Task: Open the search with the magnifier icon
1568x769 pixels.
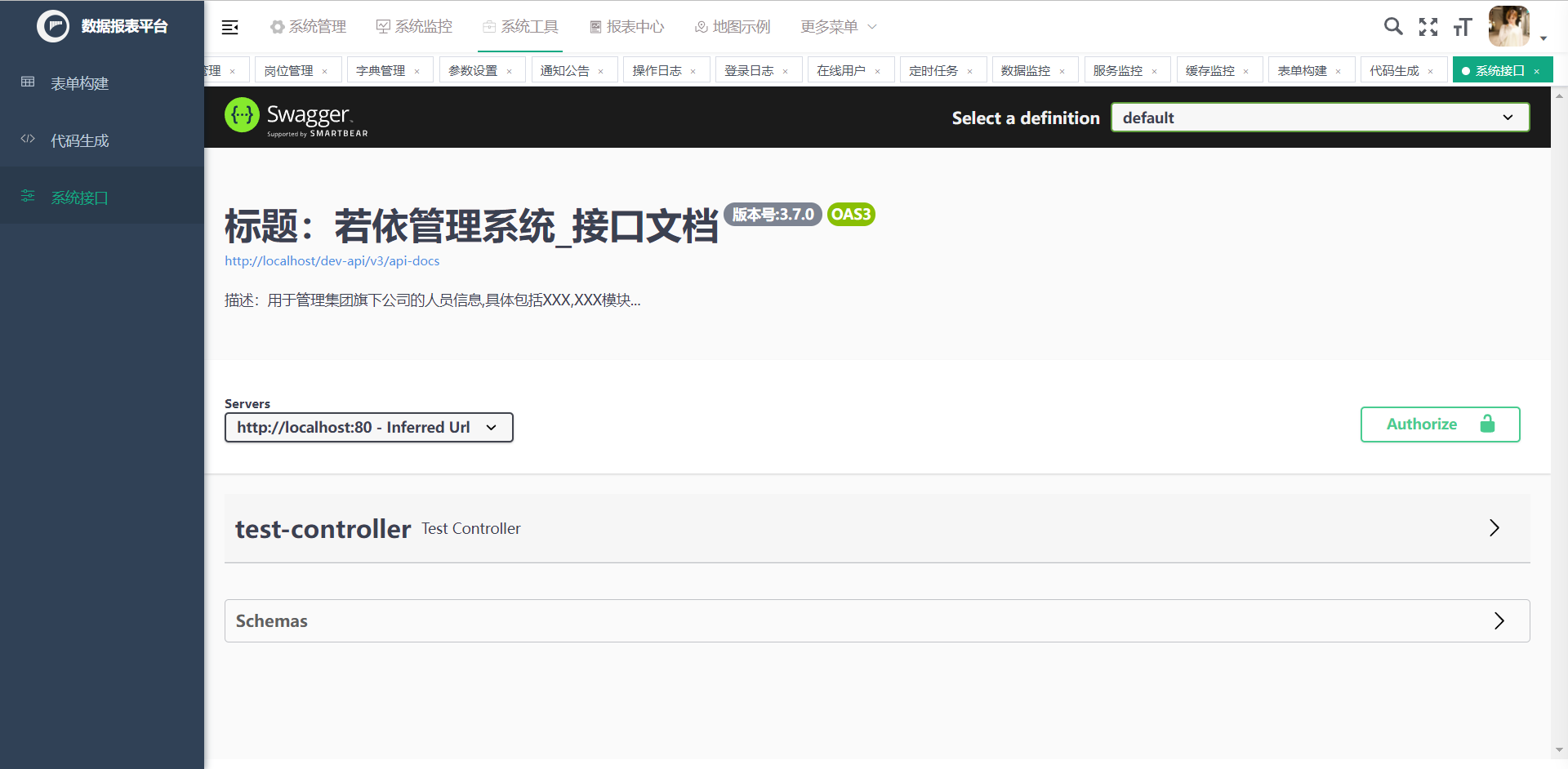Action: point(1393,26)
